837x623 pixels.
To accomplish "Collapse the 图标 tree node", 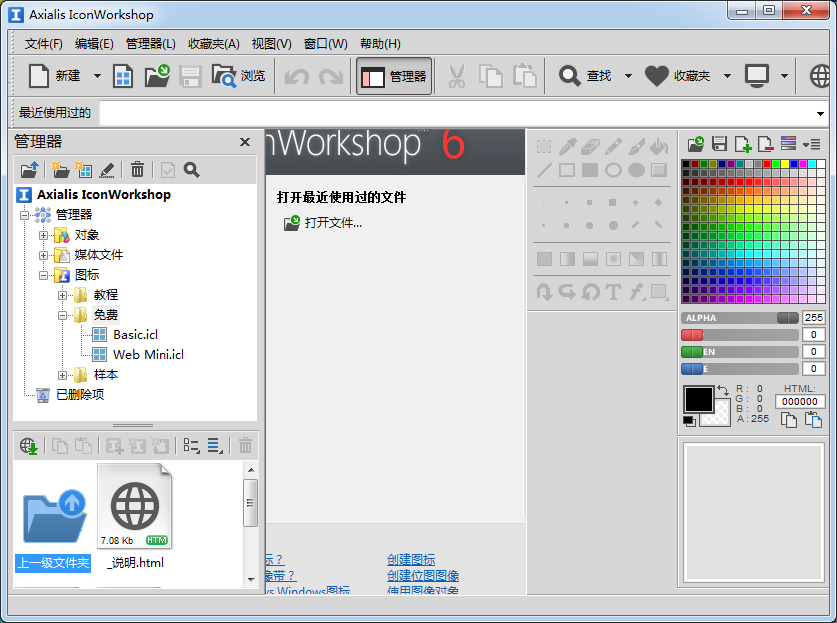I will (x=43, y=275).
